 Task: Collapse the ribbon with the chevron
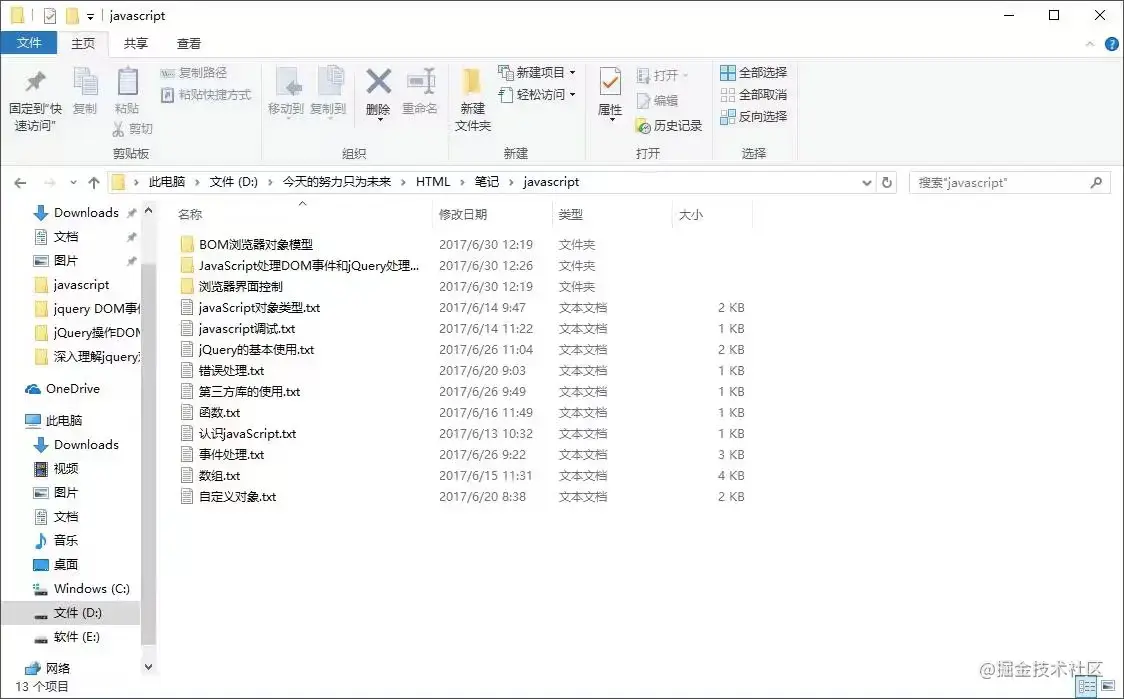[x=1090, y=44]
